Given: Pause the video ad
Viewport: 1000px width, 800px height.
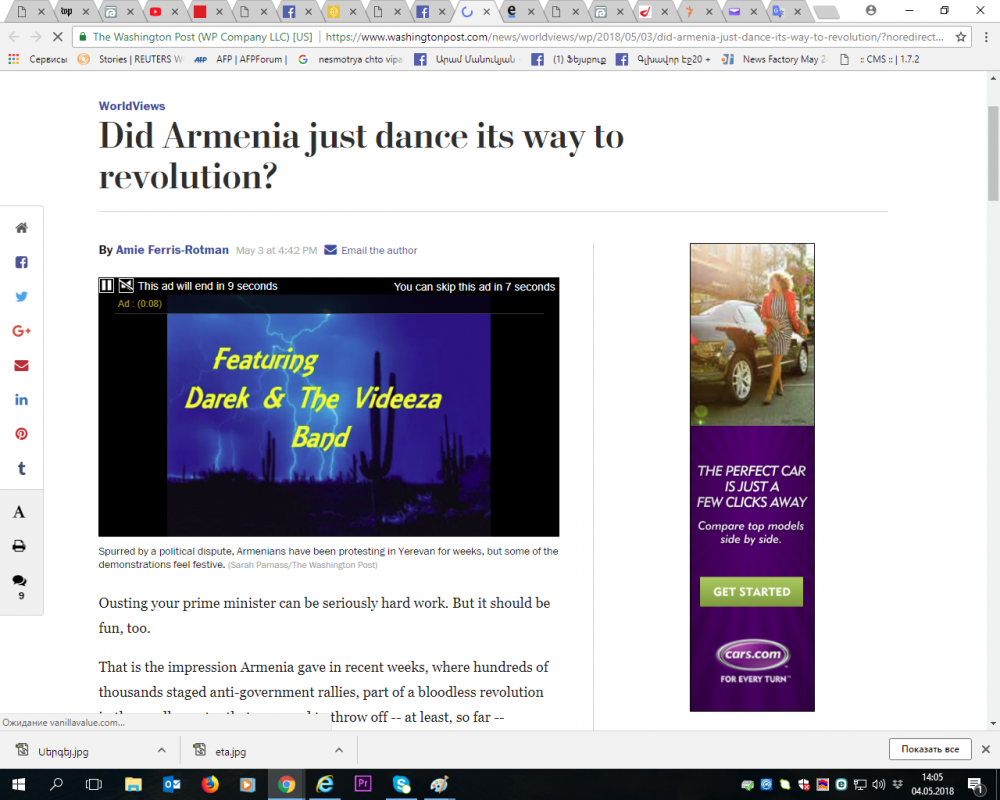Looking at the screenshot, I should click(x=107, y=286).
